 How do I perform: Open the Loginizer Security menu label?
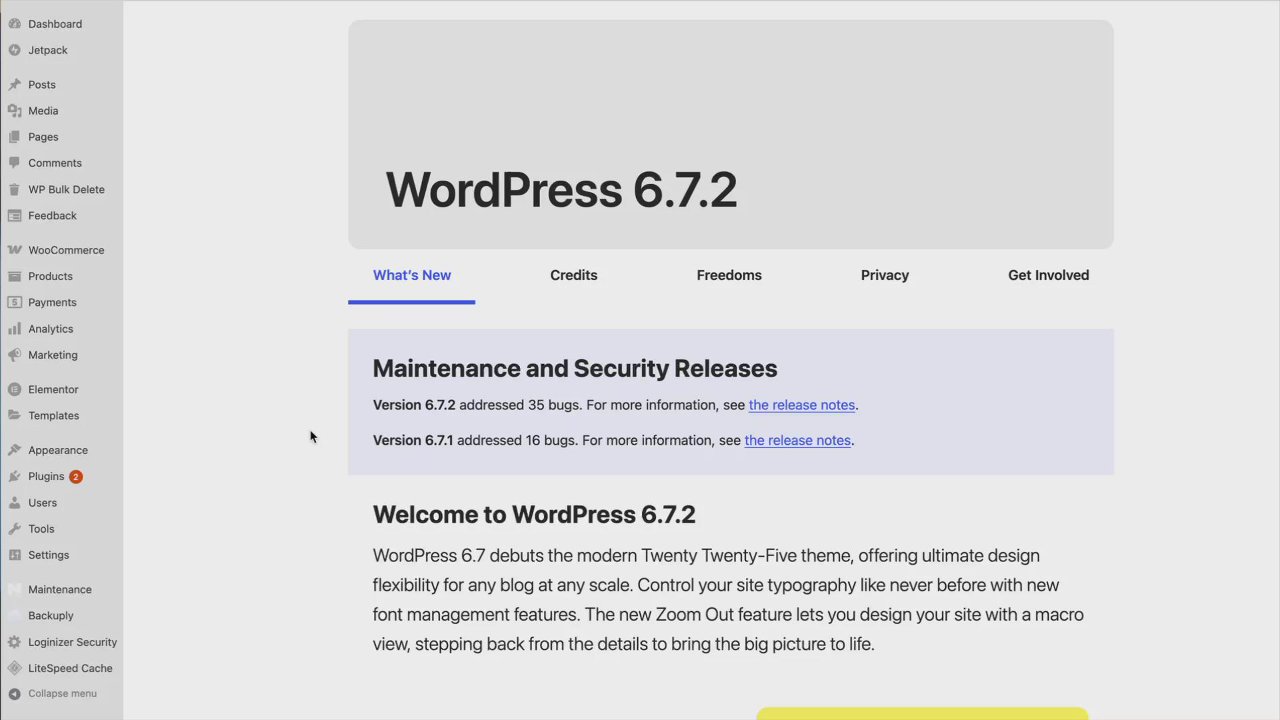tap(73, 642)
